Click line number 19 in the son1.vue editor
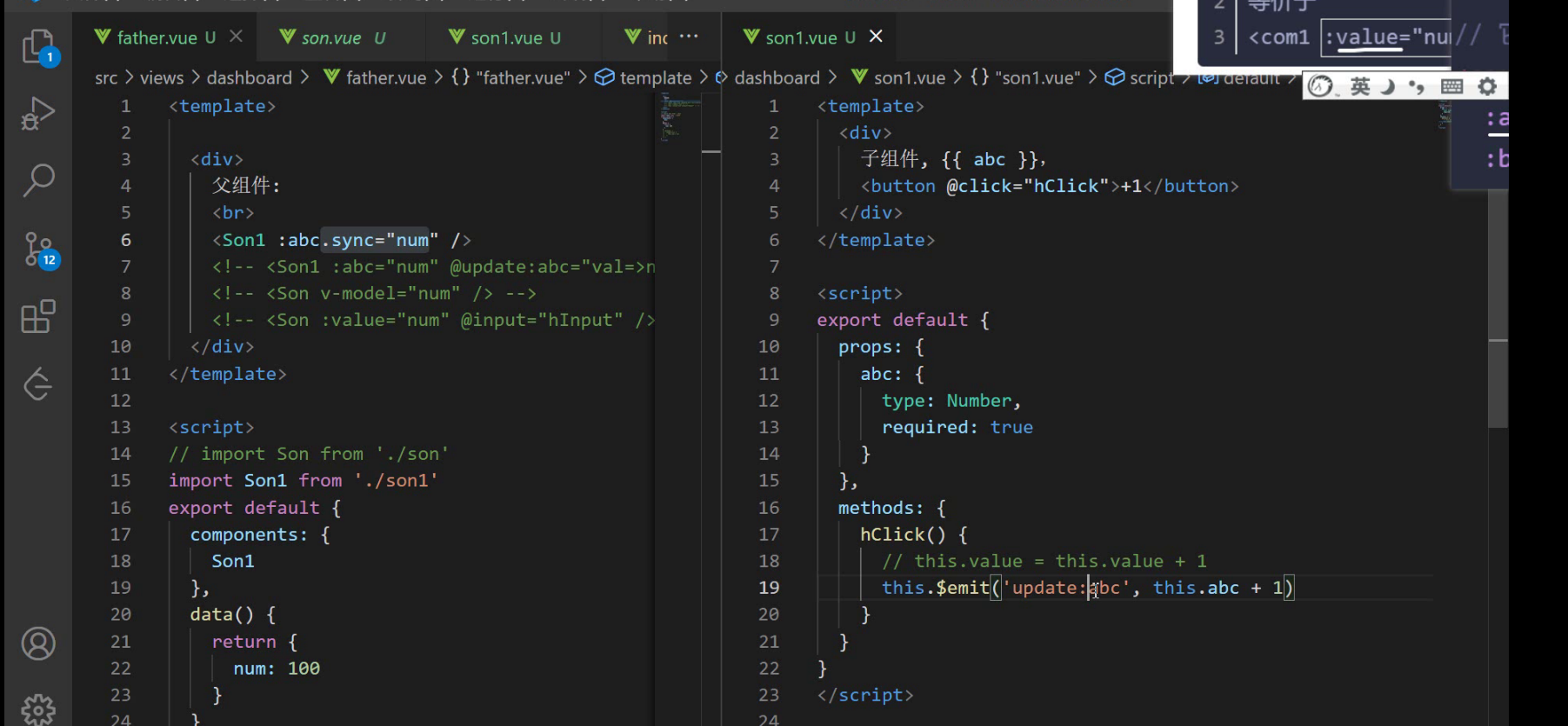Viewport: 1568px width, 726px height. coord(769,588)
